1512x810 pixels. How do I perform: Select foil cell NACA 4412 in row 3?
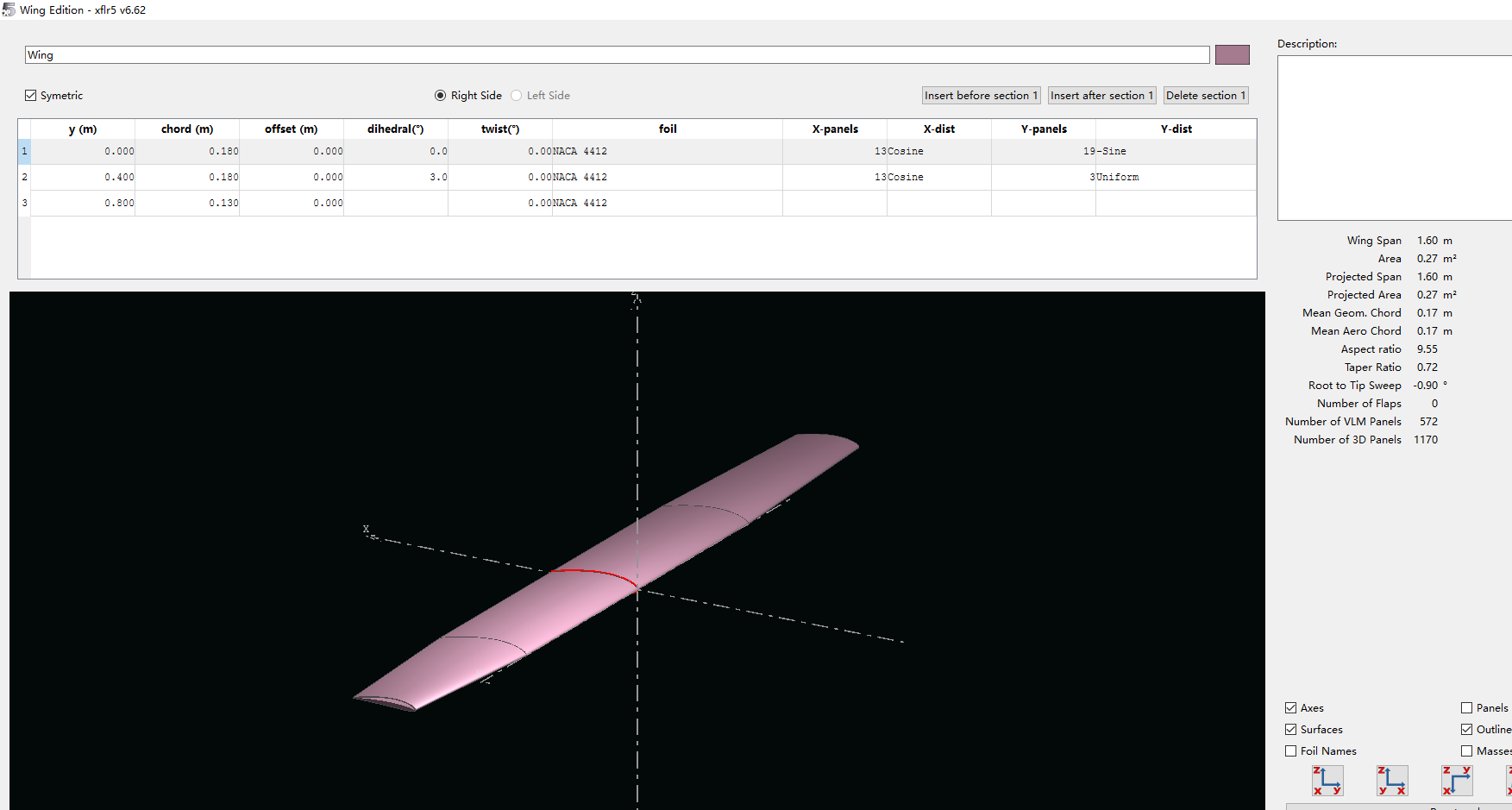(668, 203)
